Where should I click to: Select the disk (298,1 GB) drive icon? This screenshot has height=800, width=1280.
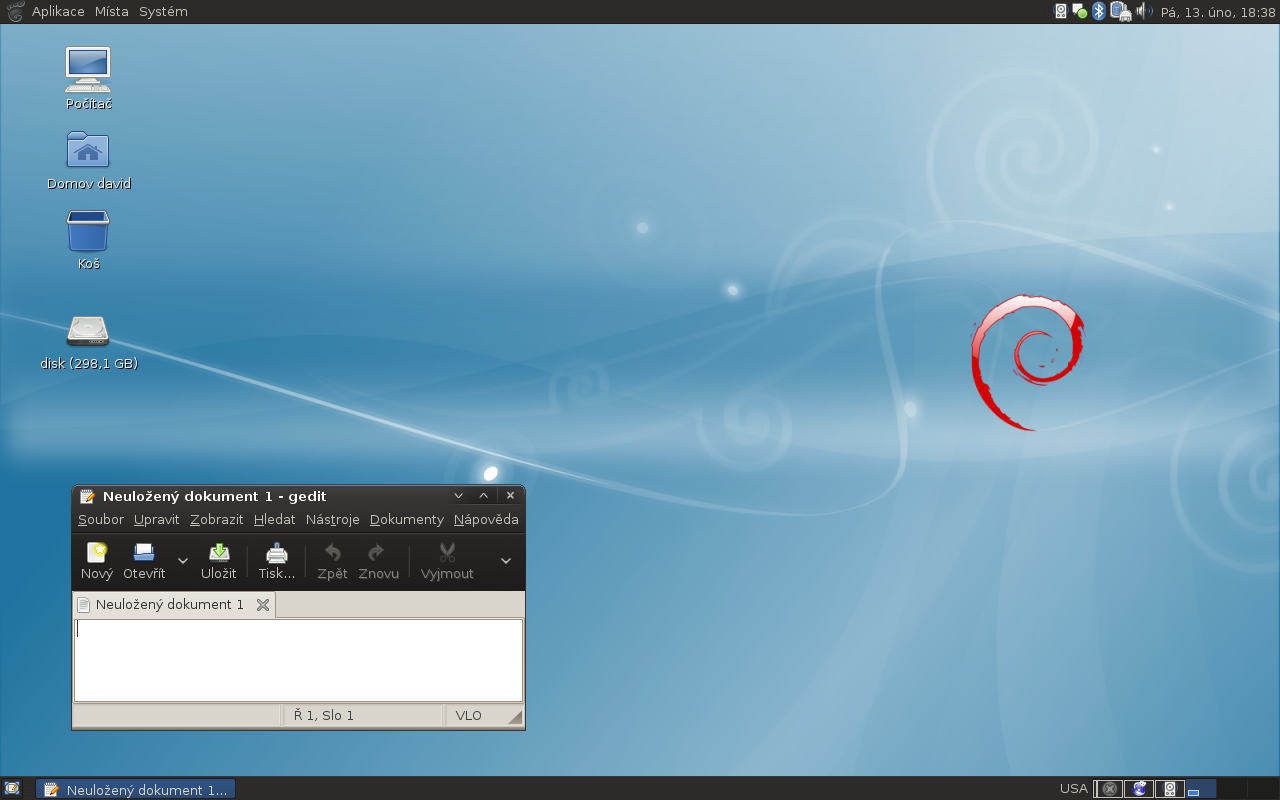pos(88,330)
